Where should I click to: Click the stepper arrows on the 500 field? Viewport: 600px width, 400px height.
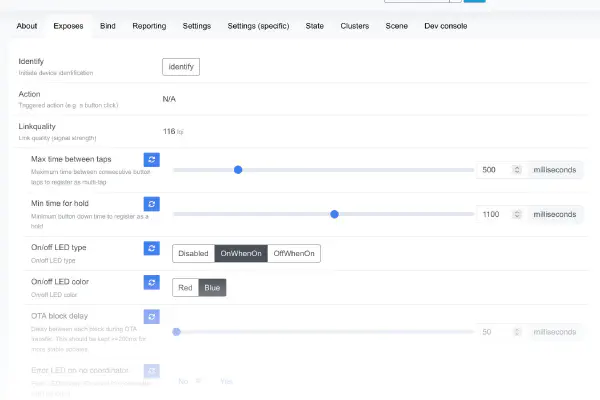[517, 170]
